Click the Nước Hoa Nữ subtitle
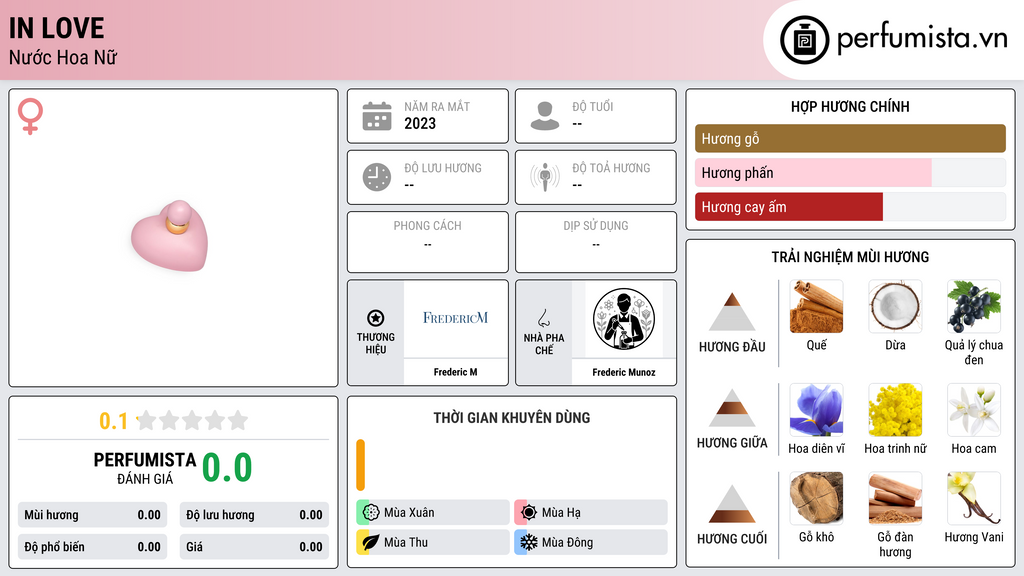Viewport: 1024px width, 576px height. click(x=63, y=57)
